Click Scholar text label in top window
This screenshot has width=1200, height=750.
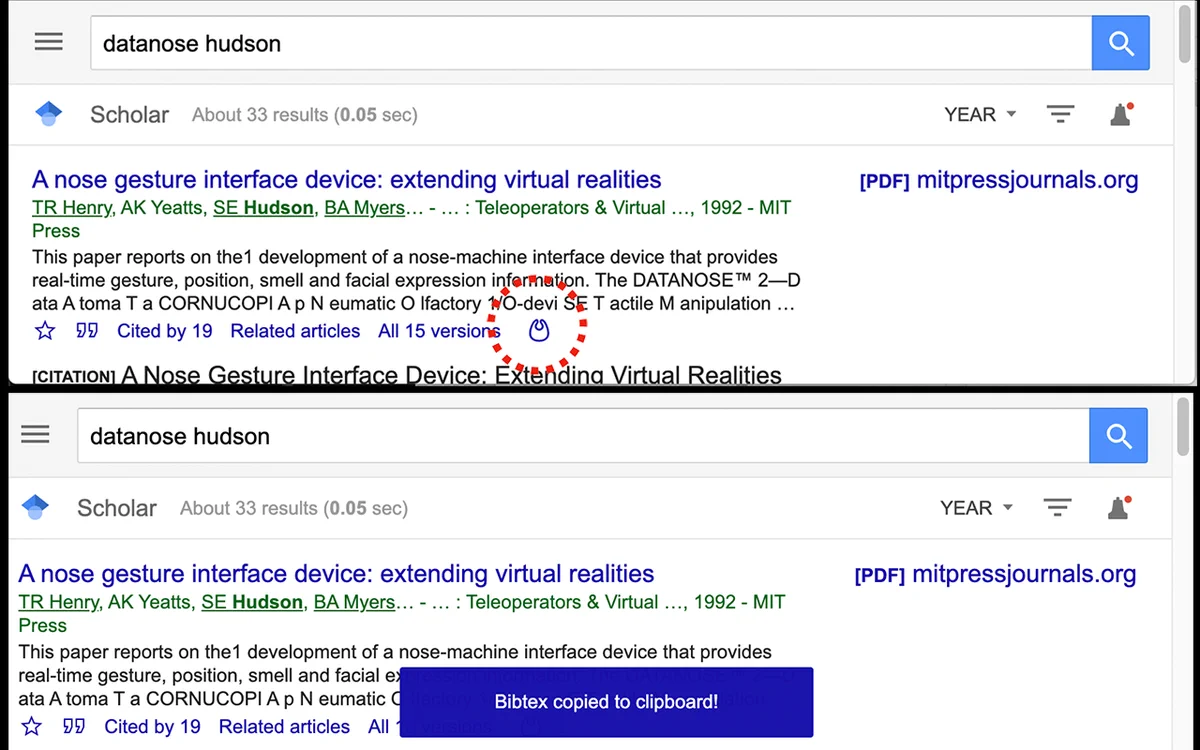[129, 114]
